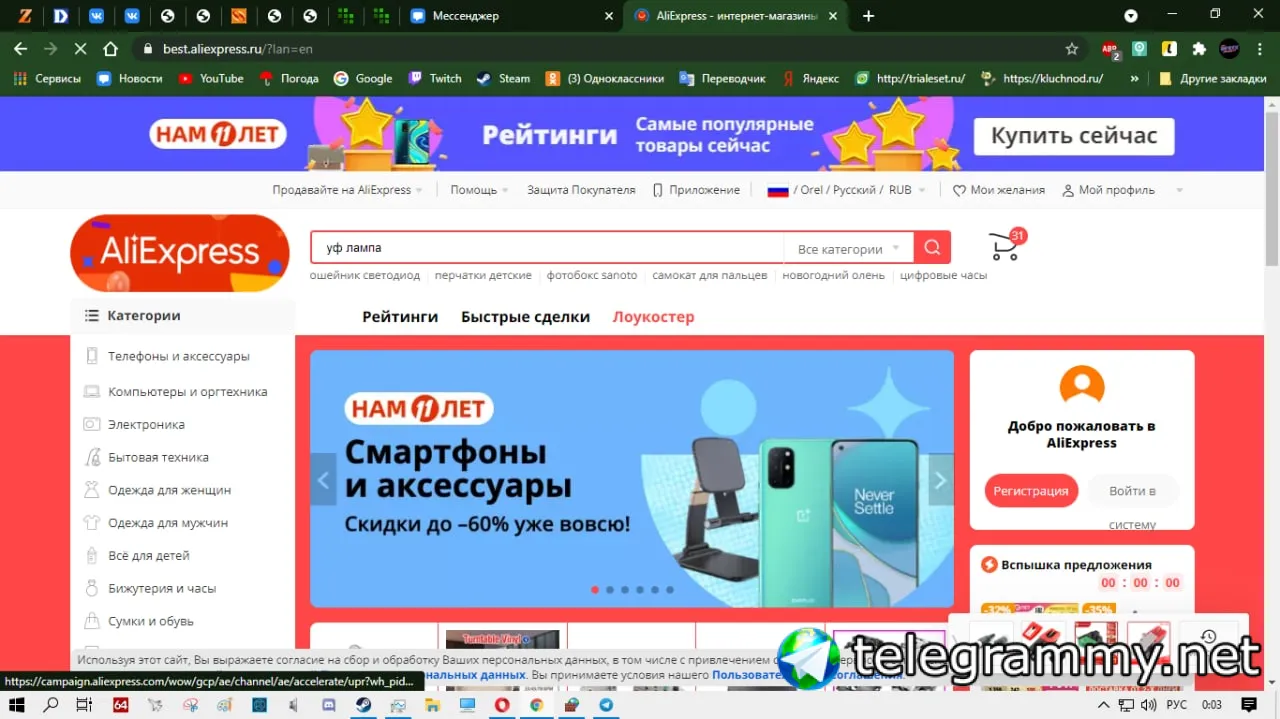Click suggested search новогодний олень

[x=833, y=275]
